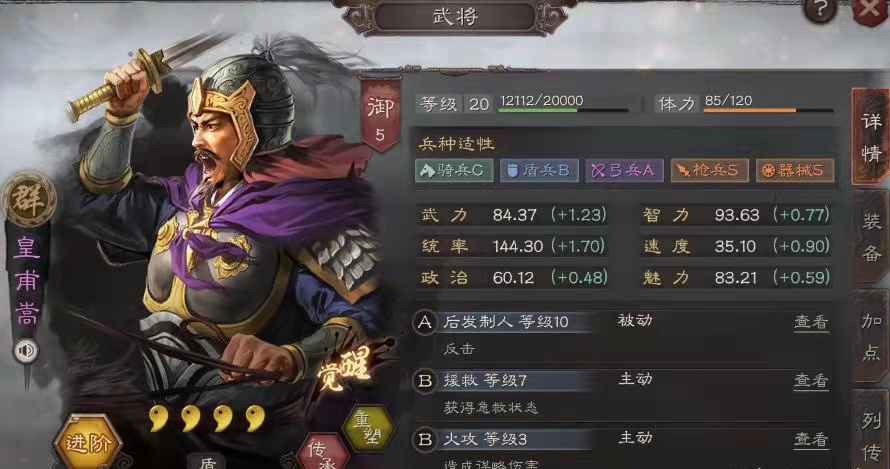Image resolution: width=890 pixels, height=469 pixels.
Task: Select the 骑兵C troop aptitude badge
Action: (454, 170)
